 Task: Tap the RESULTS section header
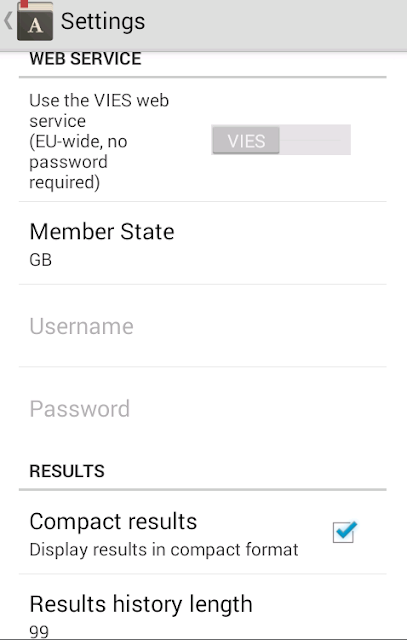67,471
